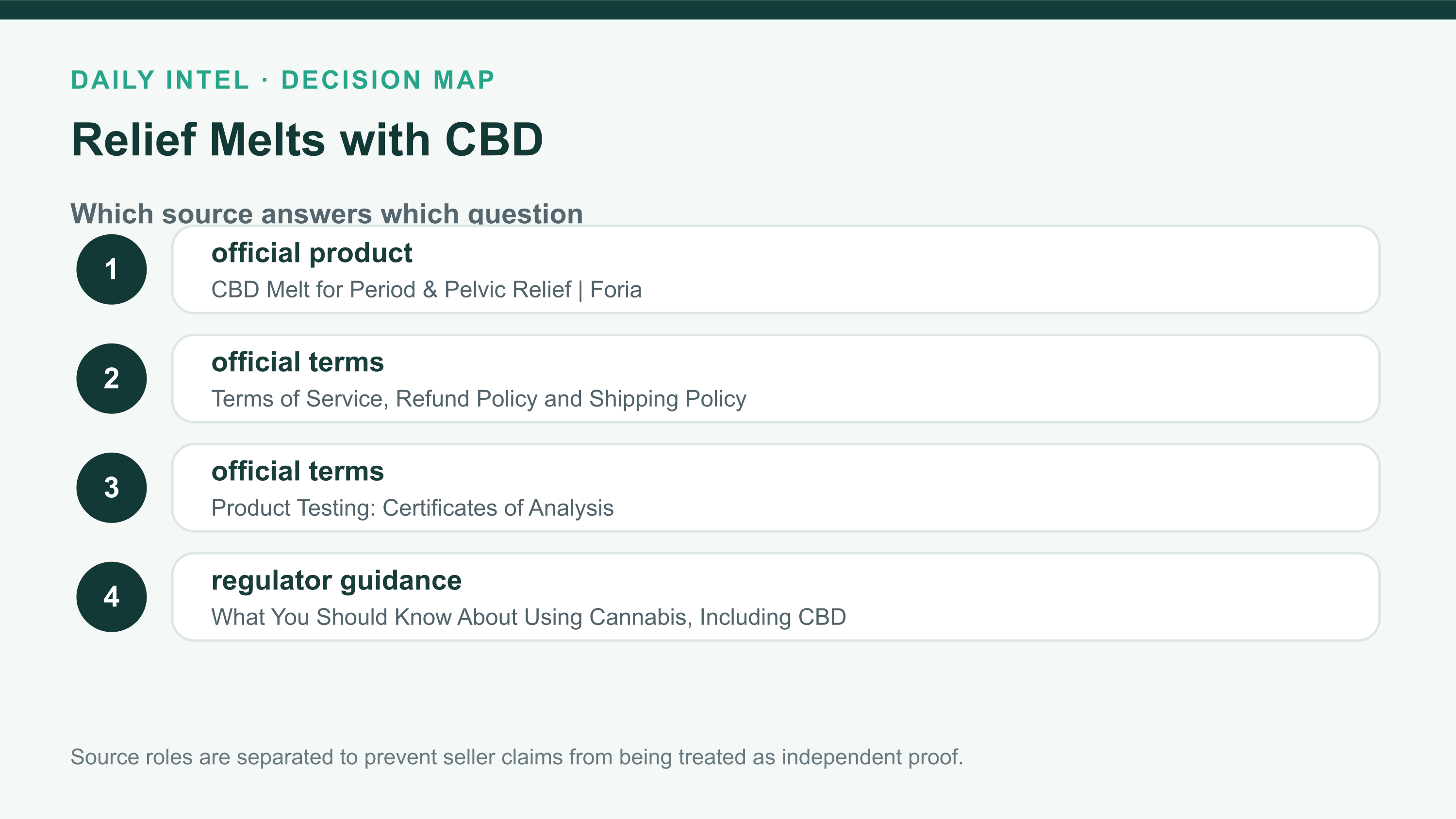Select 'official terms' heading in card 2
The width and height of the screenshot is (1456, 819).
pyautogui.click(x=298, y=362)
